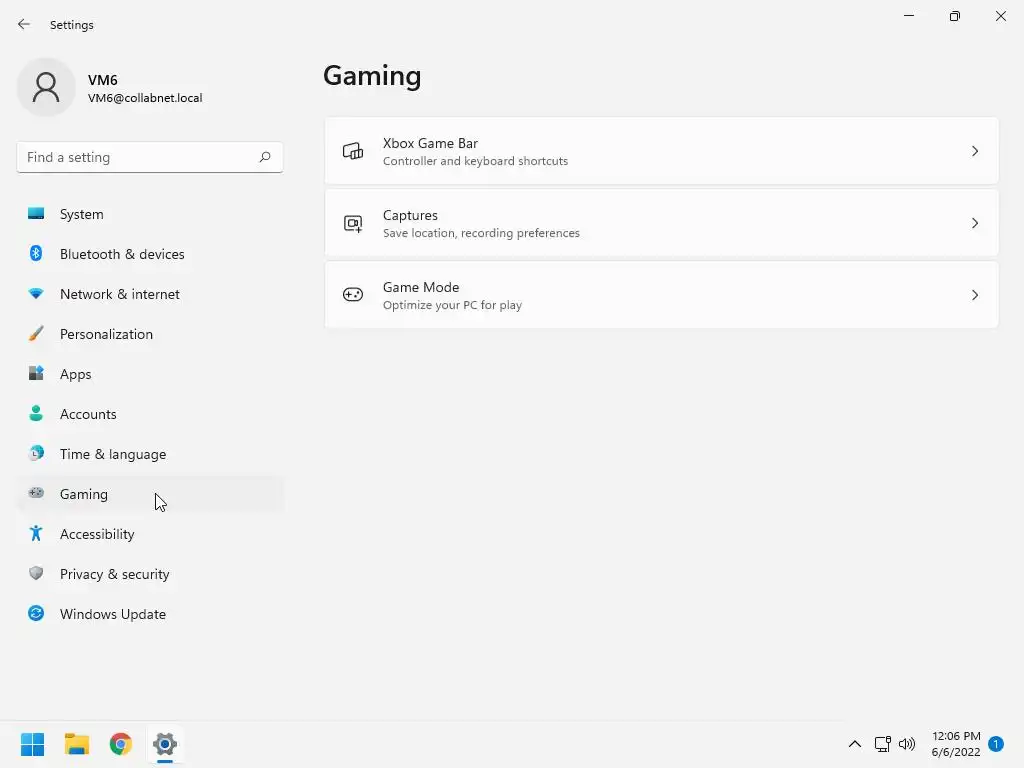Viewport: 1024px width, 768px height.
Task: Click the user profile avatar picture
Action: click(46, 87)
